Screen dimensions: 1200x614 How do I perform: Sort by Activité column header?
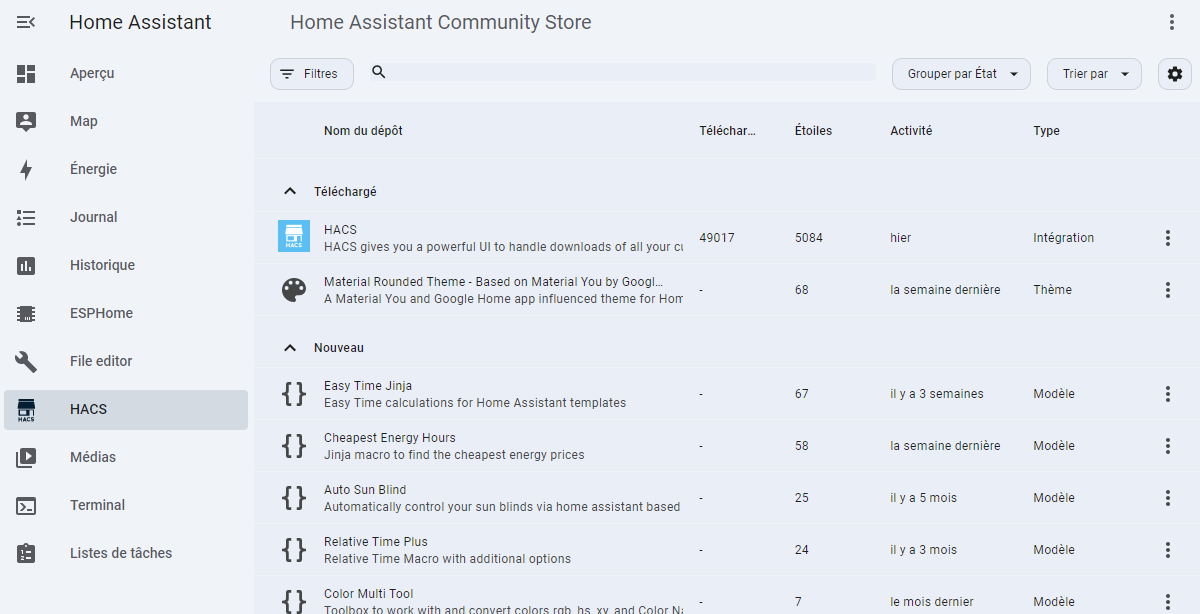911,131
